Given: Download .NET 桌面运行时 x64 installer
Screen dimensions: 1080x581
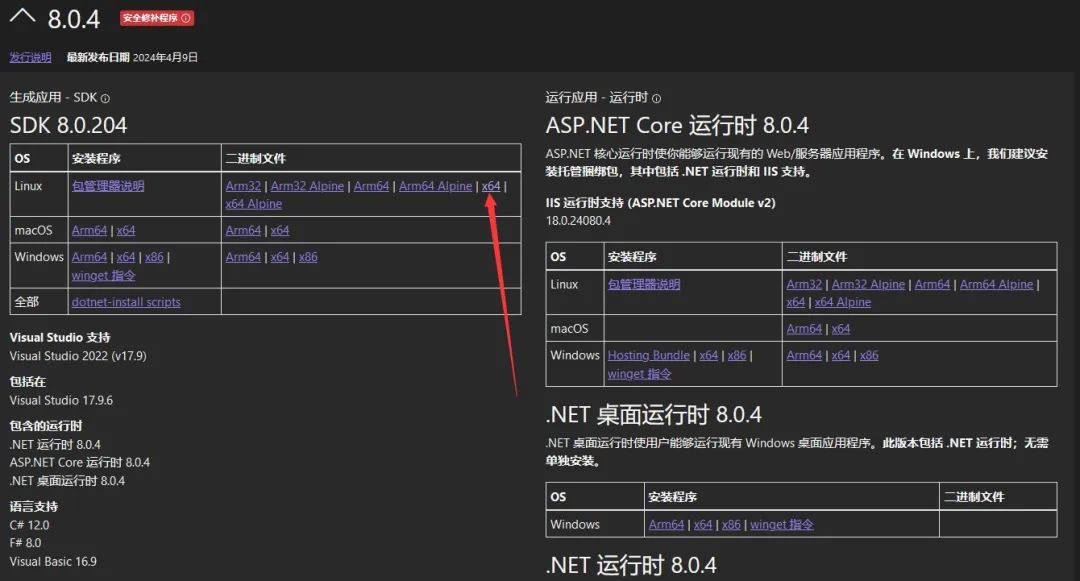Looking at the screenshot, I should (x=703, y=525).
